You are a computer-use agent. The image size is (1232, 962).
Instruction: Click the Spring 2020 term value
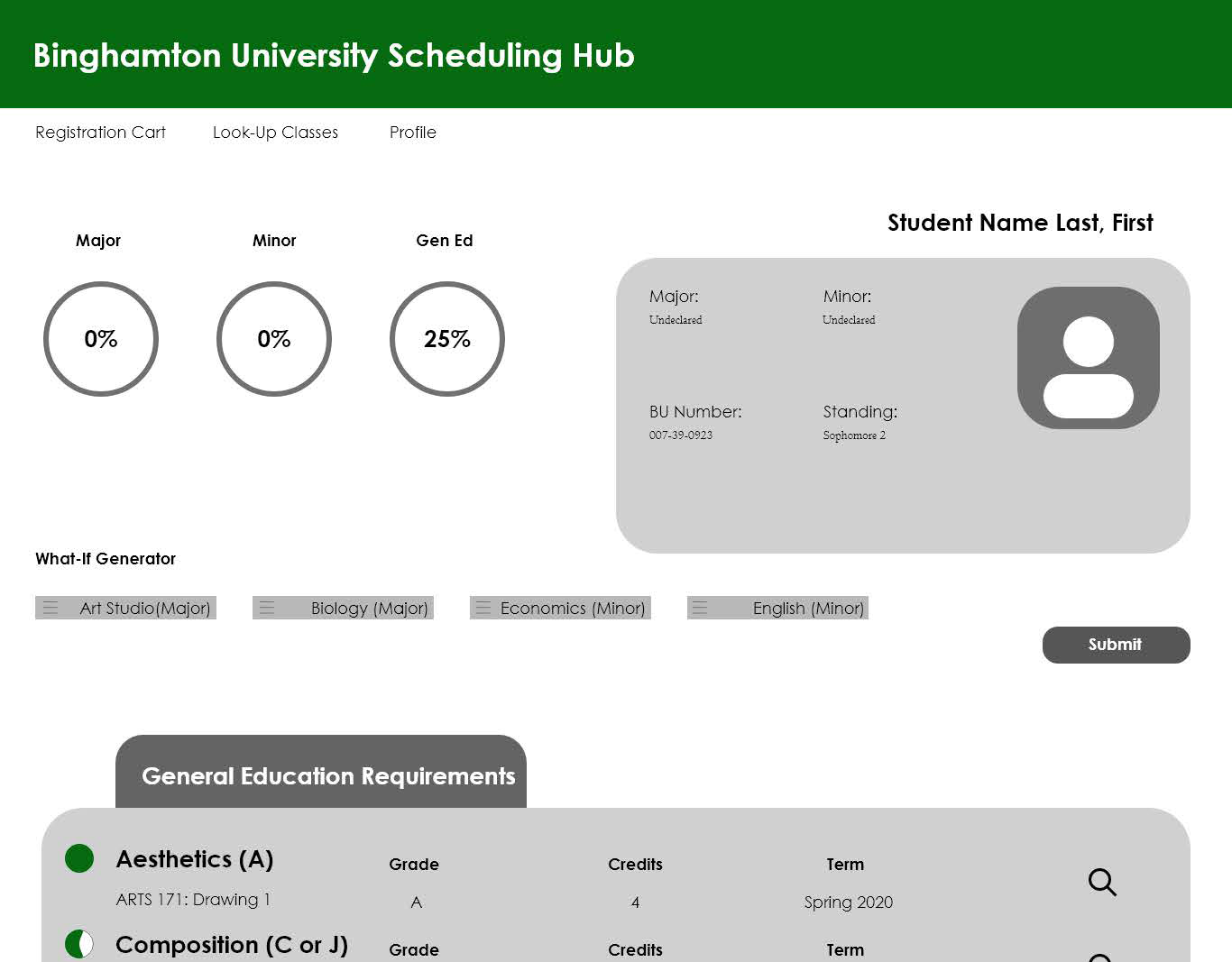tap(849, 902)
